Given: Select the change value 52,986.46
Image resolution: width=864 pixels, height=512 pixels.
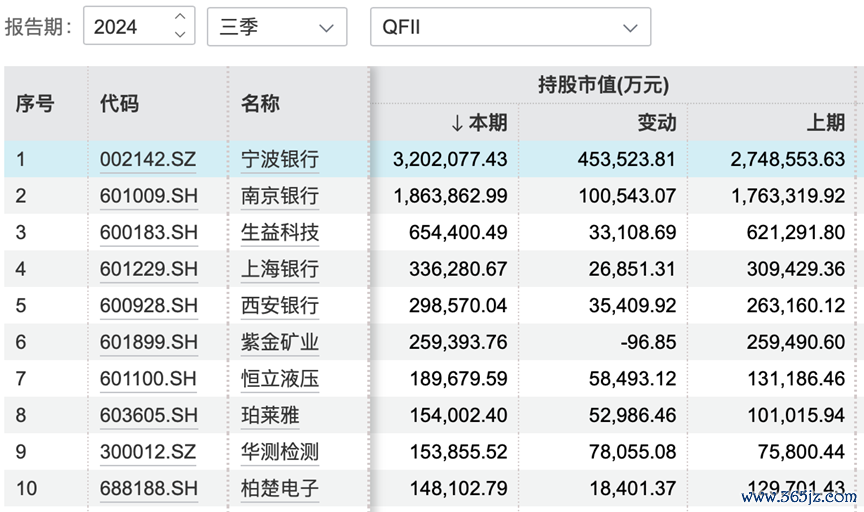Looking at the screenshot, I should click(633, 415).
